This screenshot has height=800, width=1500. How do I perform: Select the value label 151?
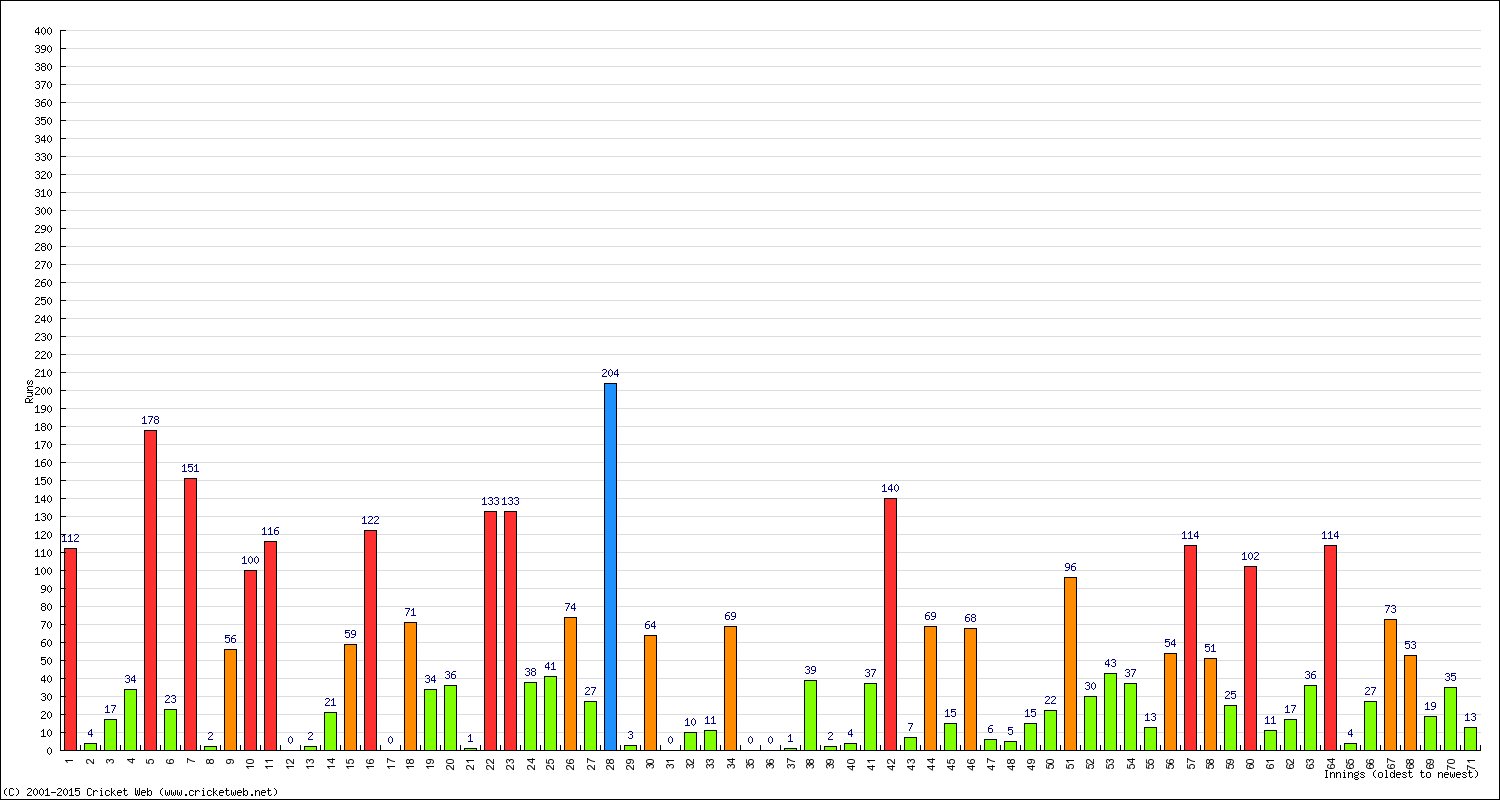(x=190, y=468)
